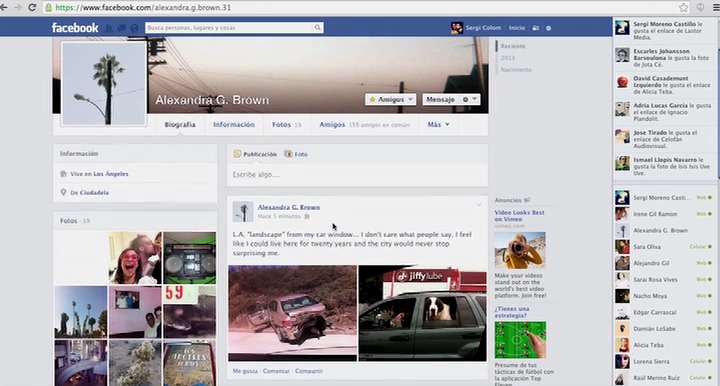The image size is (720, 386).
Task: Click Fotos heading in the left panel
Action: coord(68,221)
